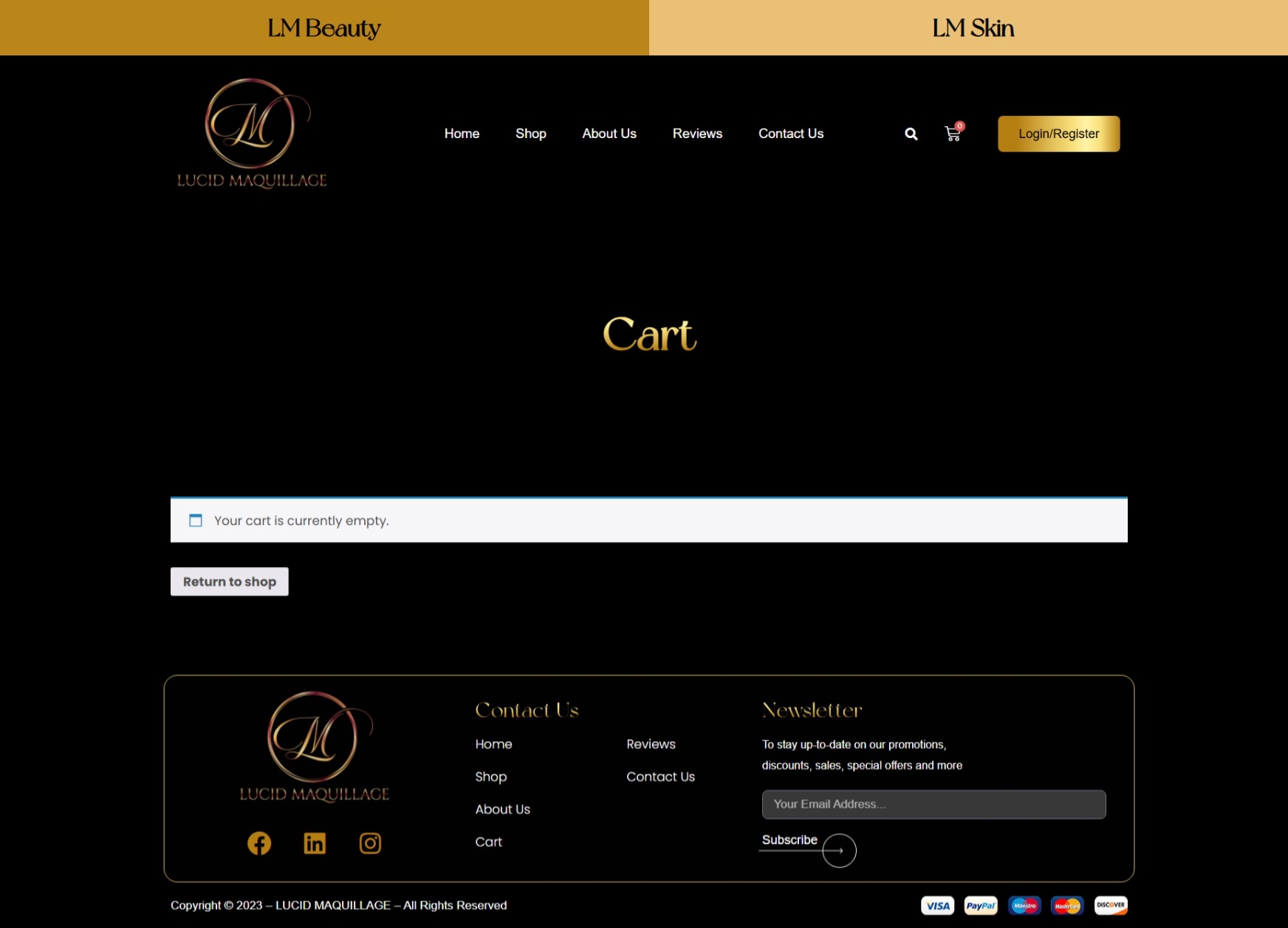Switch to the LM Skin tab

pos(973,28)
